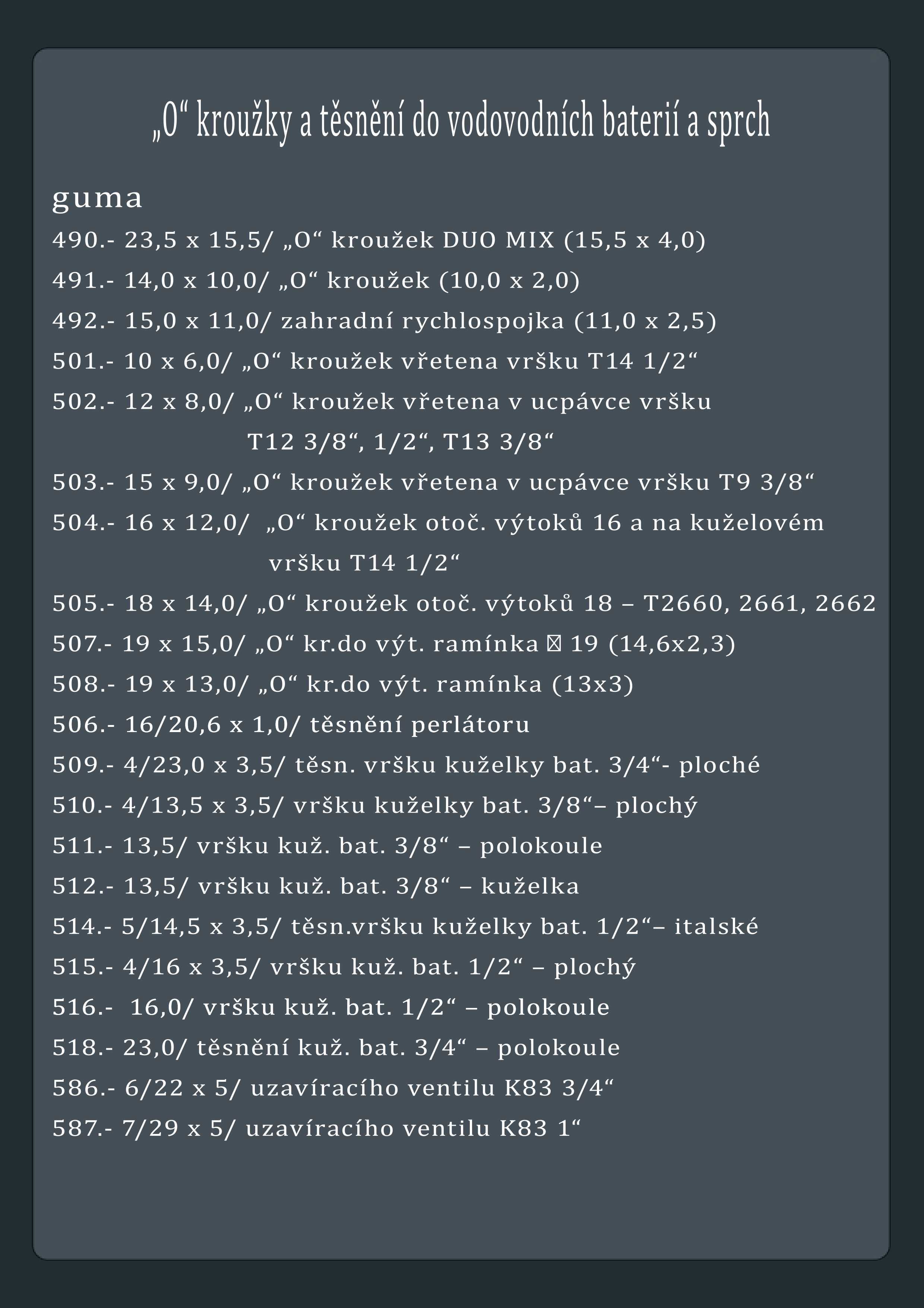Select item 506 těsnění perlátoru line

(x=291, y=725)
